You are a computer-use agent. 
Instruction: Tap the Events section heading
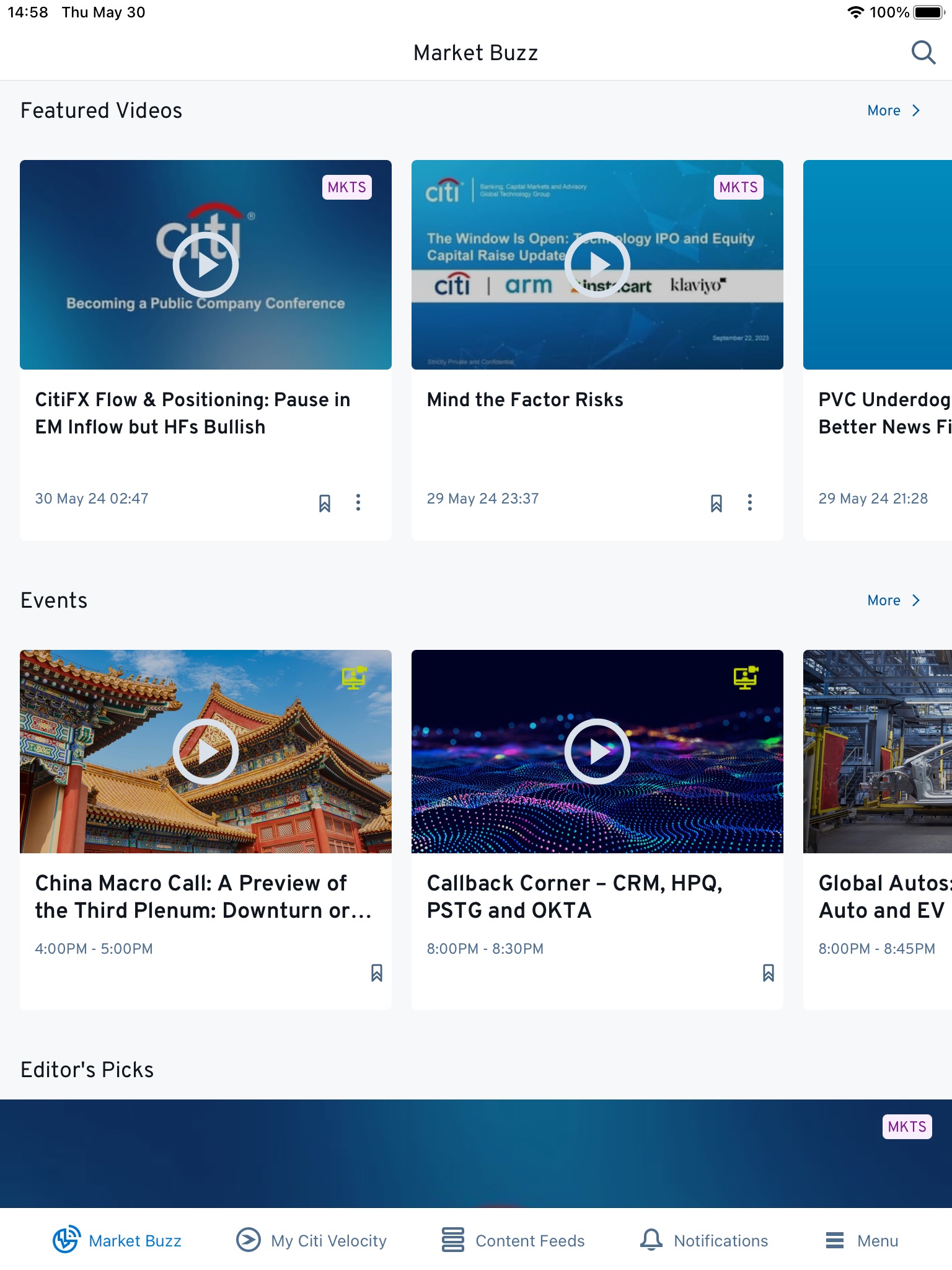(x=54, y=600)
